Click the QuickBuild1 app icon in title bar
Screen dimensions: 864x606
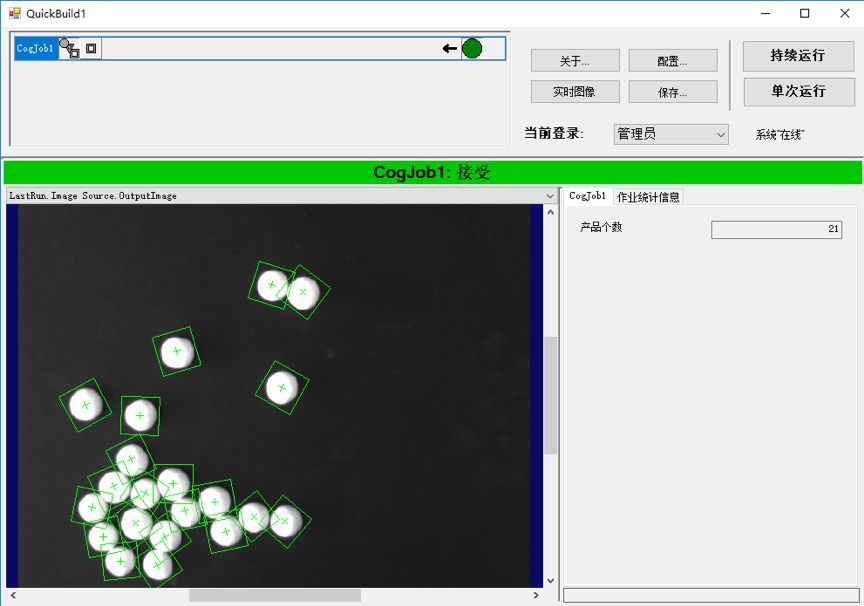click(x=14, y=13)
